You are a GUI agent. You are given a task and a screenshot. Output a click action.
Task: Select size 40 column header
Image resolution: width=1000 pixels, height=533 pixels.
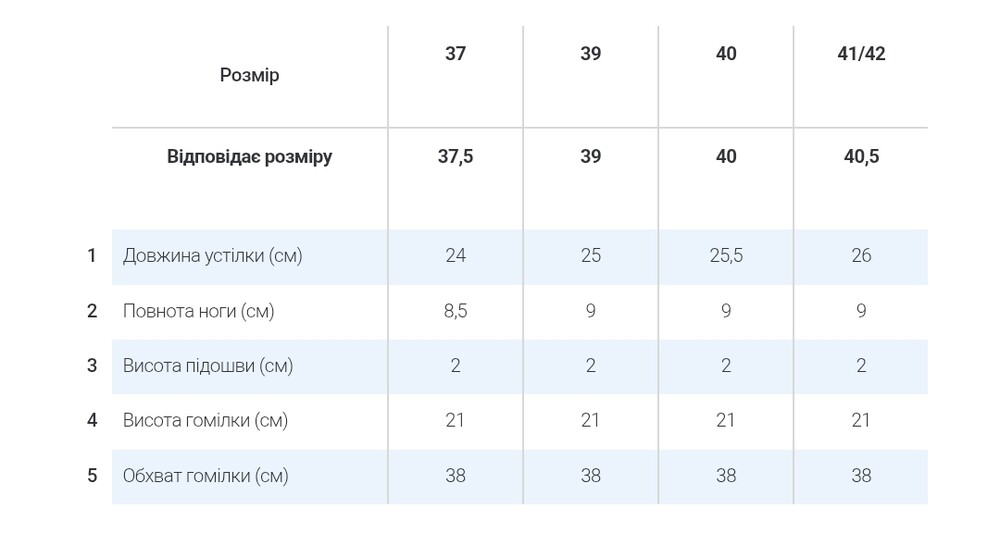point(726,54)
